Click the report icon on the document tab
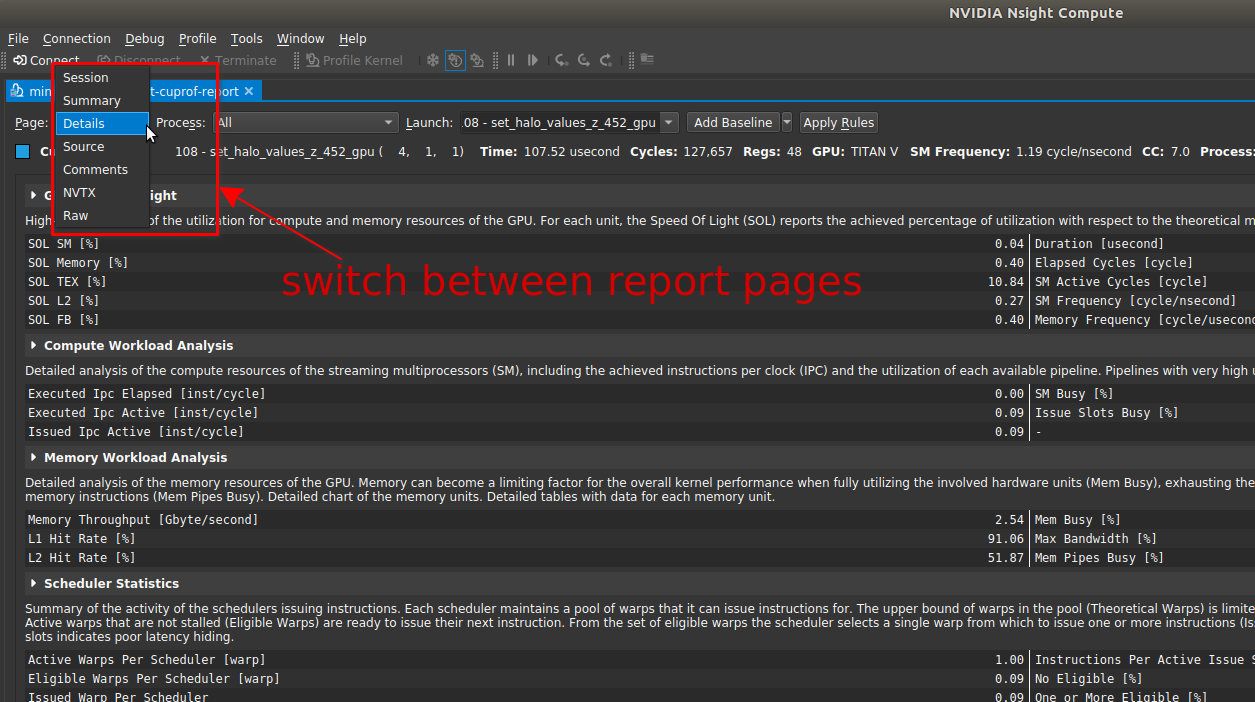This screenshot has height=702, width=1255. tap(17, 91)
